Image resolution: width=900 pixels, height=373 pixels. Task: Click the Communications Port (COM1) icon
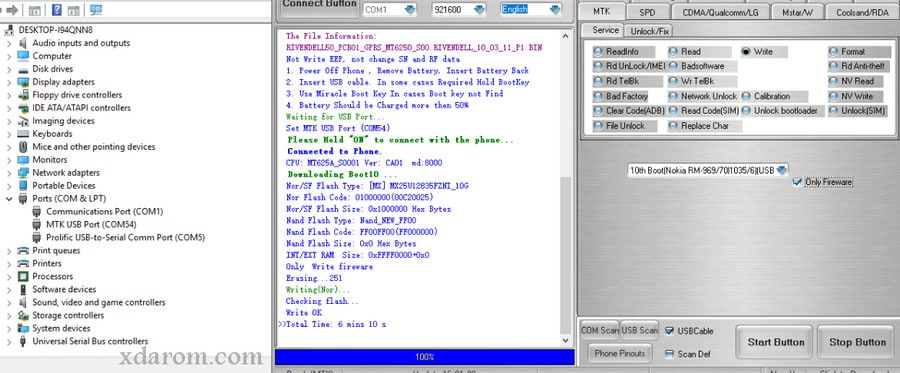coord(37,212)
